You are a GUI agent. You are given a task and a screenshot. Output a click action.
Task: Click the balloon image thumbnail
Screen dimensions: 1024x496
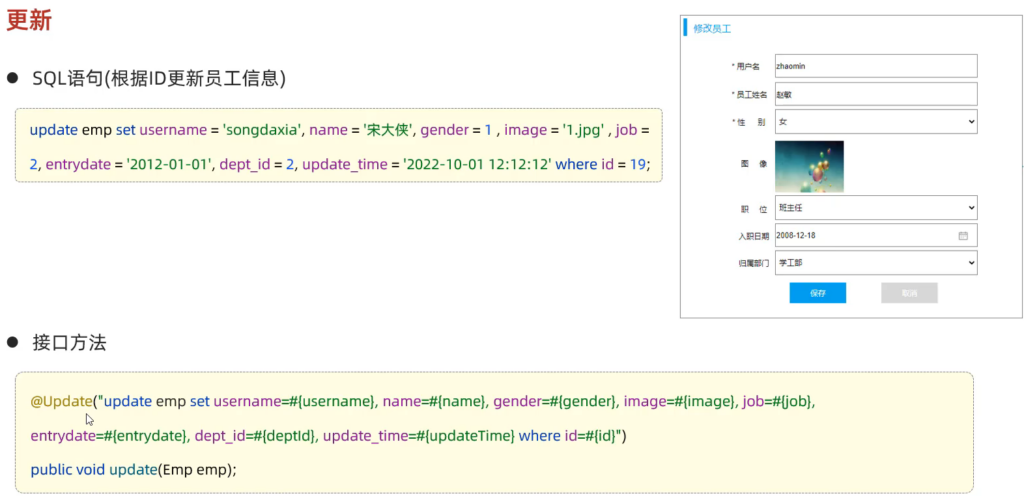(x=809, y=166)
